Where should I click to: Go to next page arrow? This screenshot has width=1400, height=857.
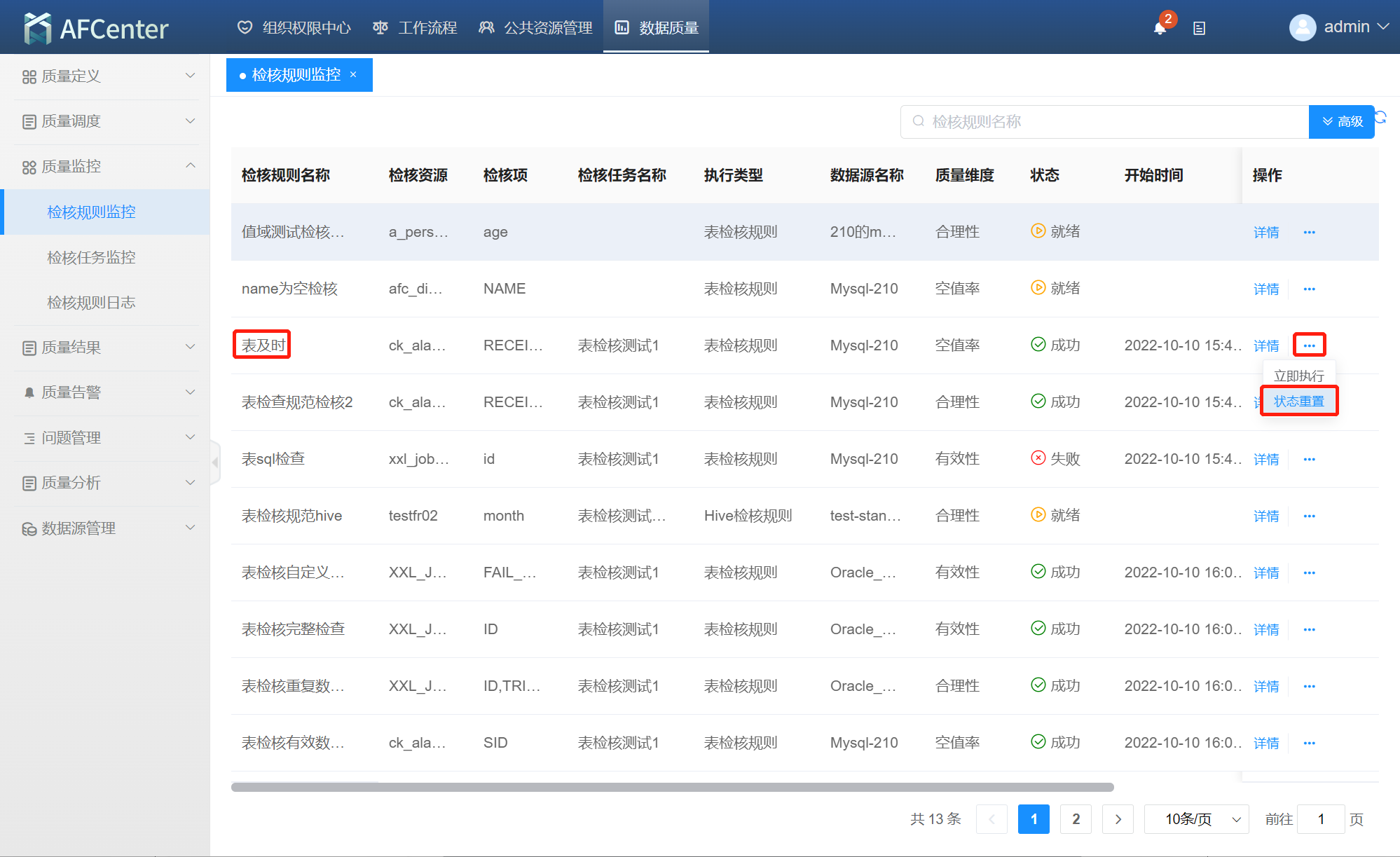pos(1118,819)
